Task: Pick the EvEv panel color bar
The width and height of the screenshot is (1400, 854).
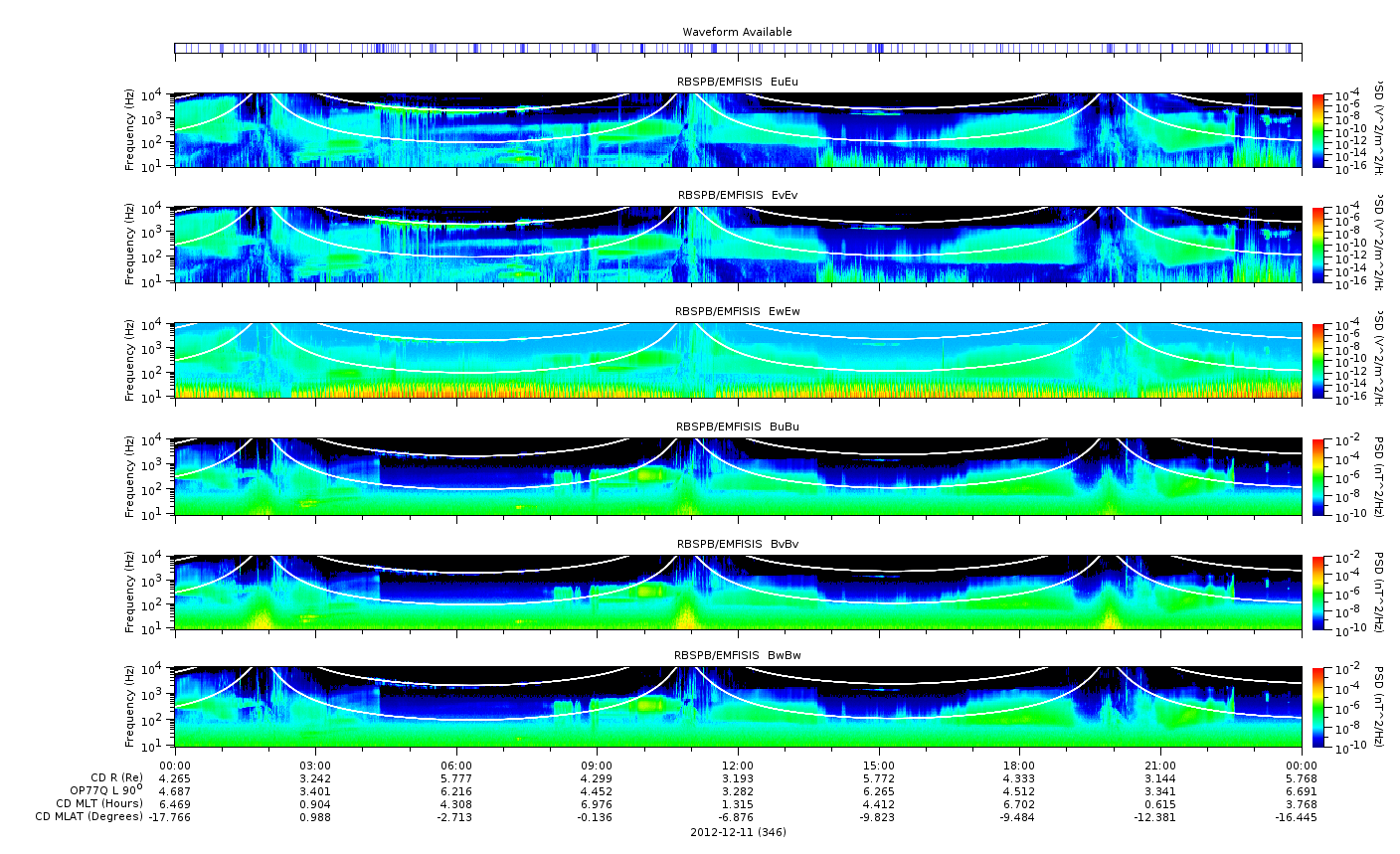Action: pyautogui.click(x=1318, y=245)
